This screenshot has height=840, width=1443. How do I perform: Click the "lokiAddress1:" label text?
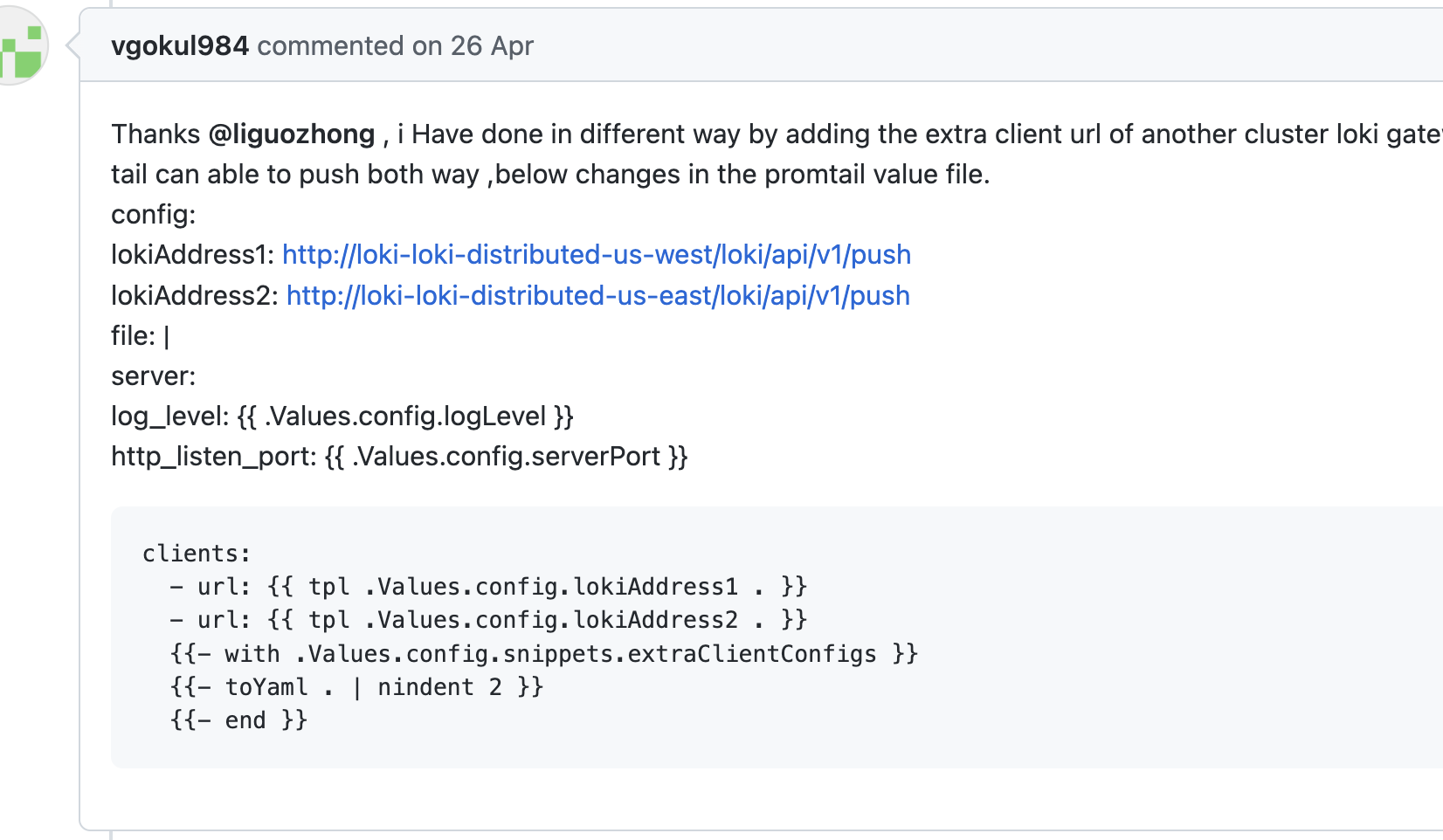pyautogui.click(x=193, y=255)
